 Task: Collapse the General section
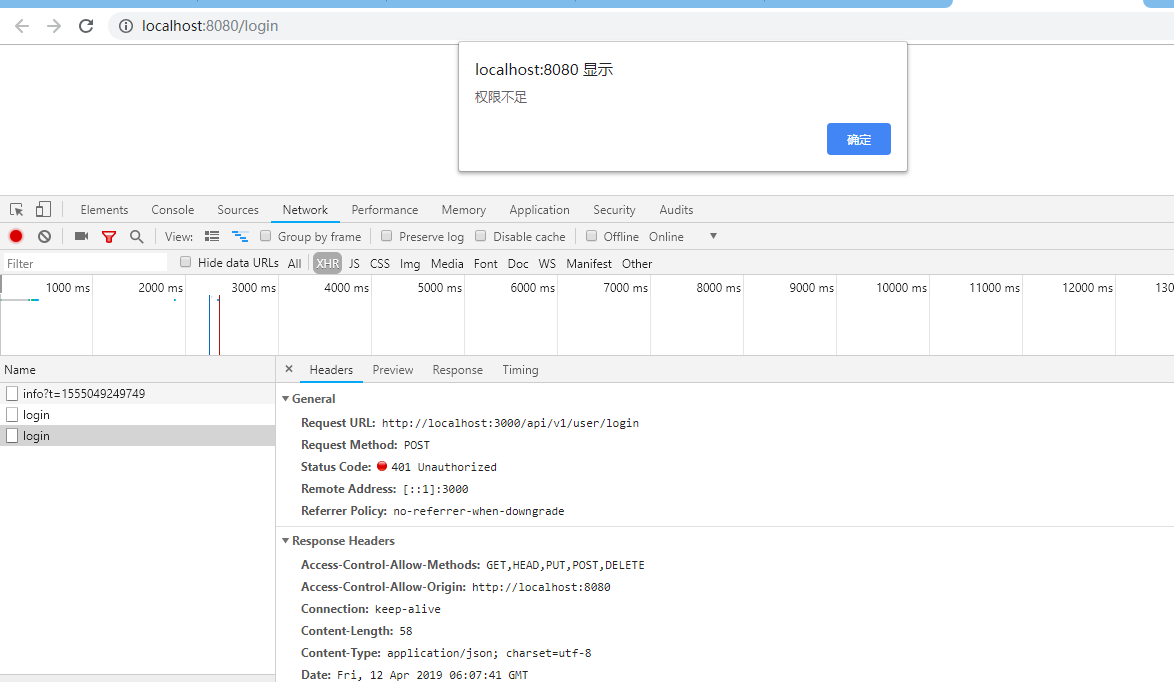(285, 399)
